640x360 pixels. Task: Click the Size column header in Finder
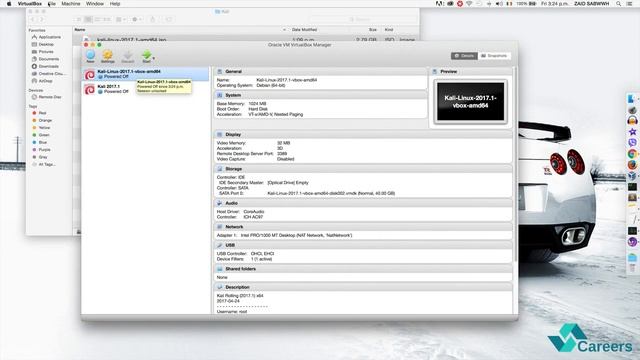click(373, 29)
